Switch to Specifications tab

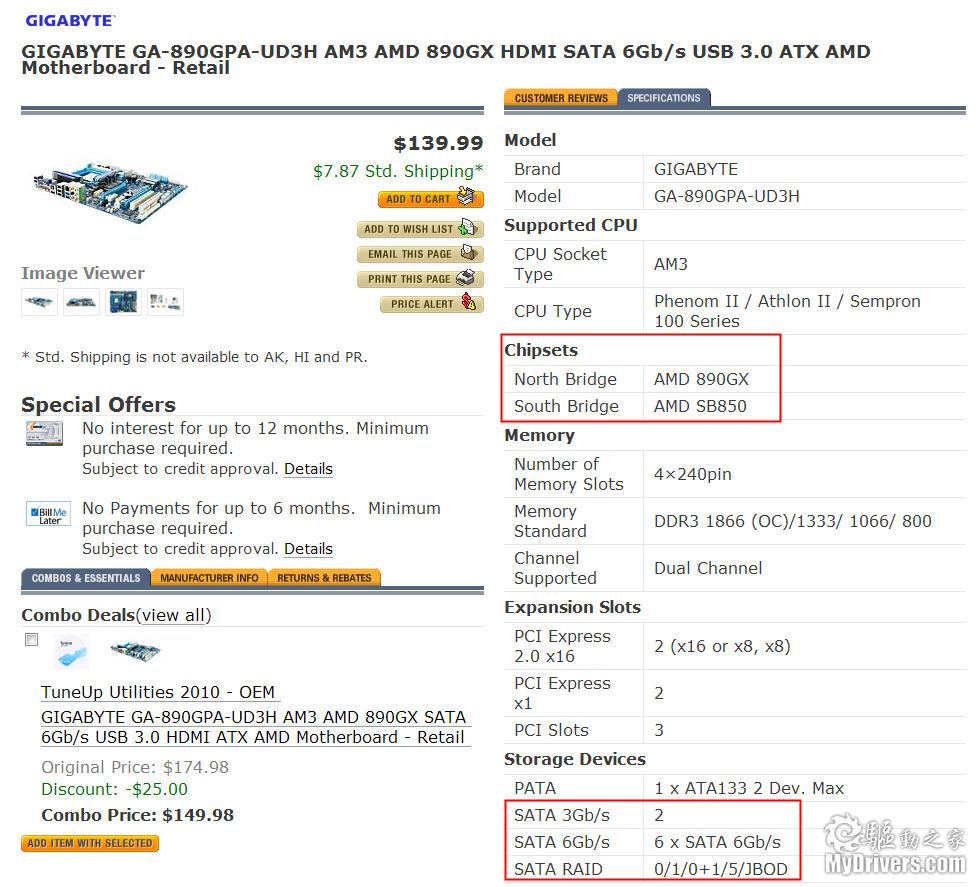point(664,98)
